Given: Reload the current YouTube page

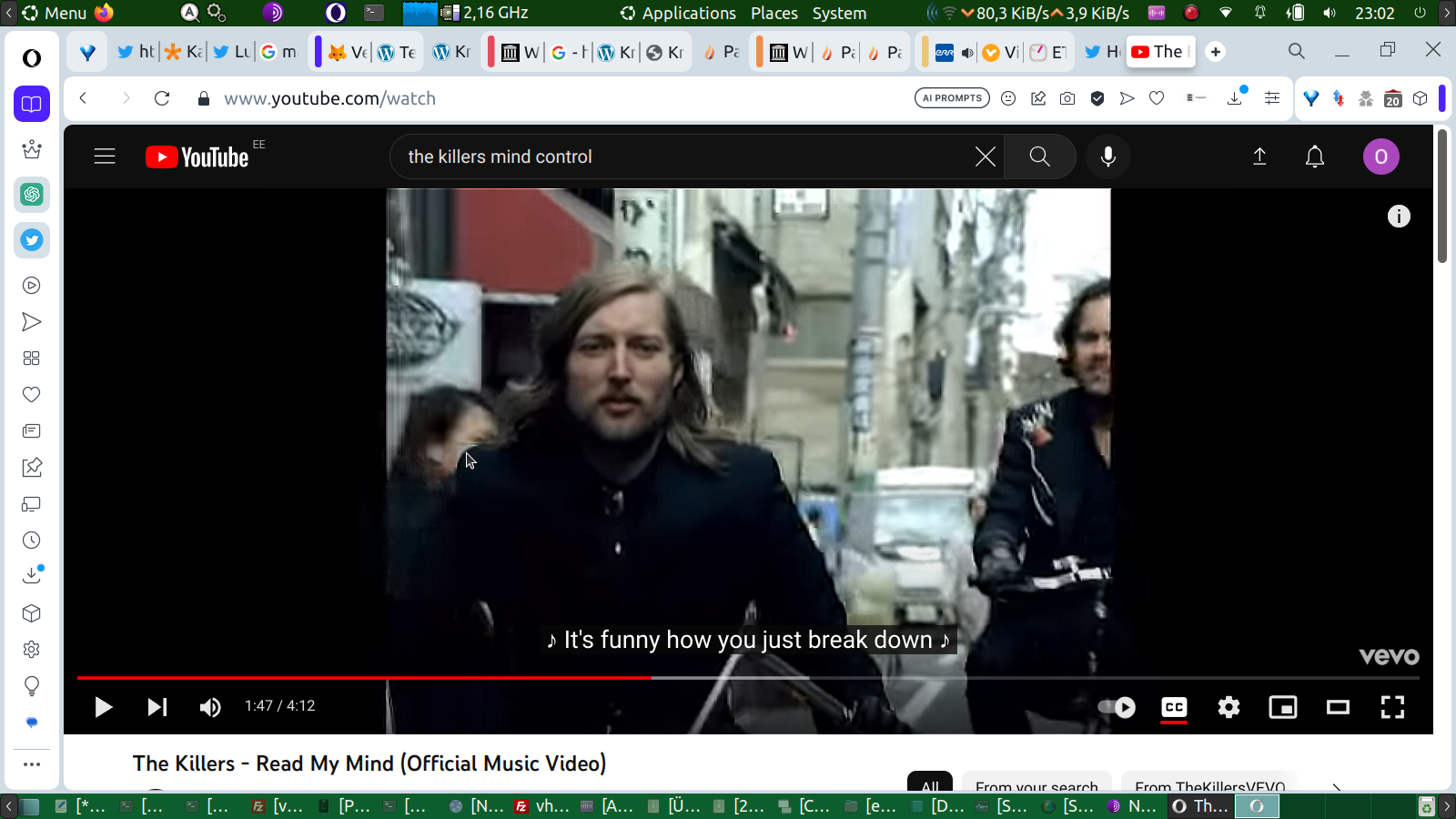Looking at the screenshot, I should tap(162, 98).
